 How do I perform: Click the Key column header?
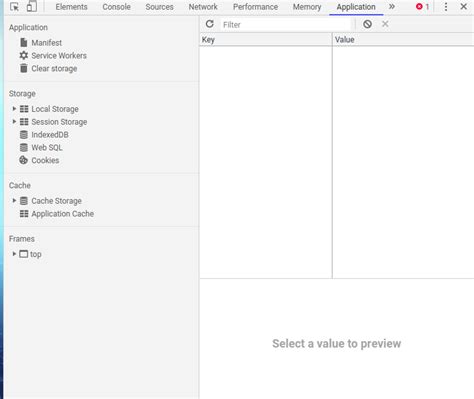(x=266, y=40)
